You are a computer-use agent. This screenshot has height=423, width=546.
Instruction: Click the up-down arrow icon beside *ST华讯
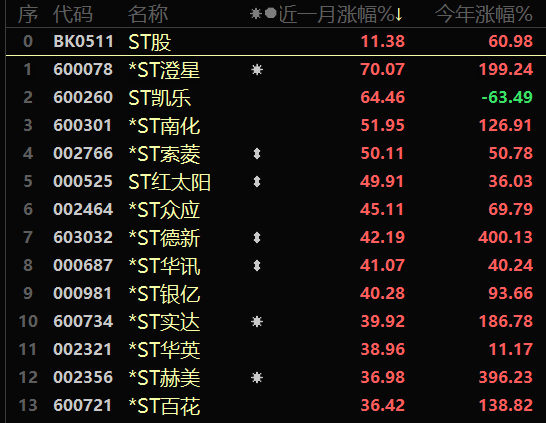pos(257,266)
